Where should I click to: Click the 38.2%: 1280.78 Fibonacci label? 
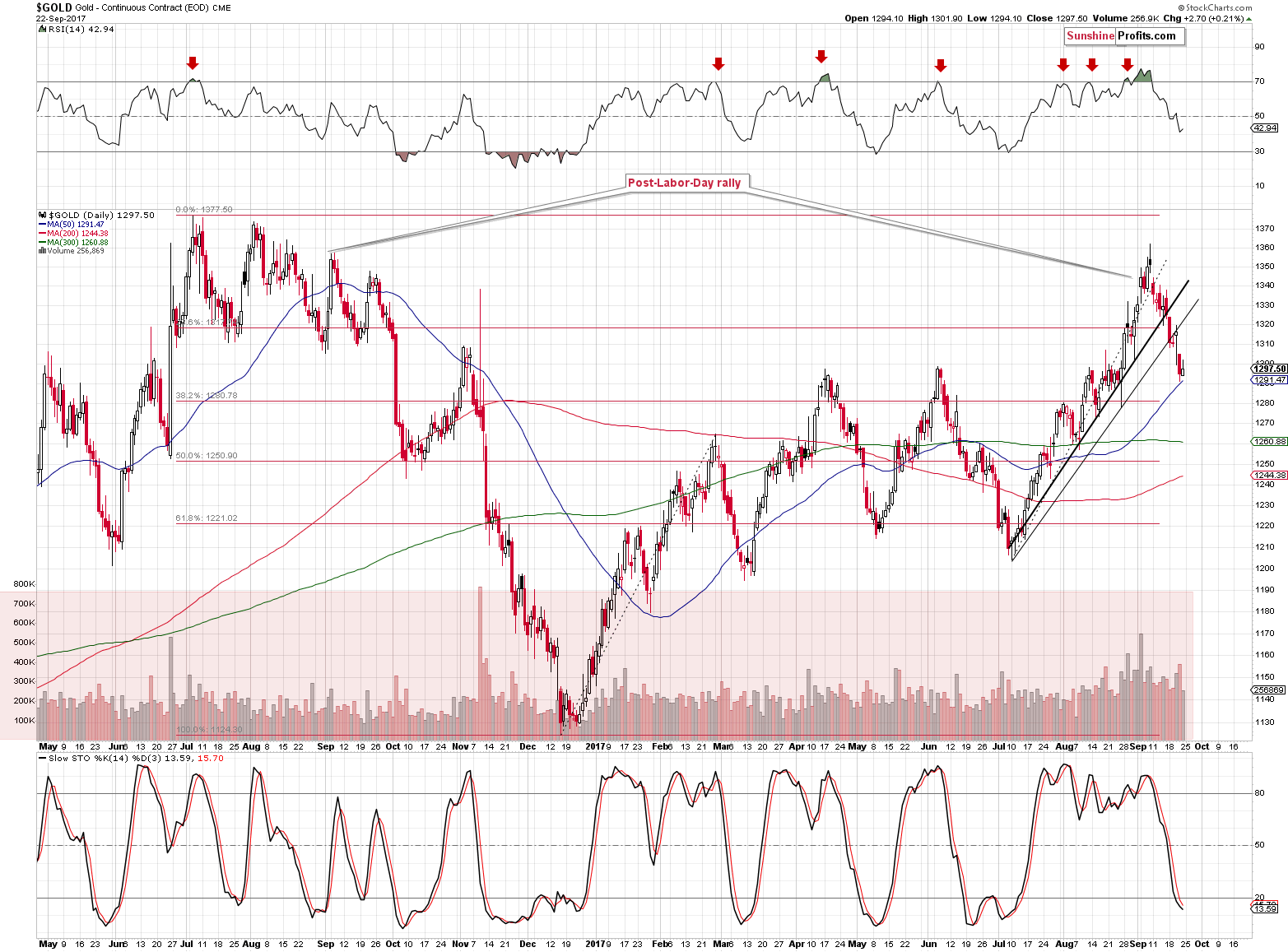207,396
